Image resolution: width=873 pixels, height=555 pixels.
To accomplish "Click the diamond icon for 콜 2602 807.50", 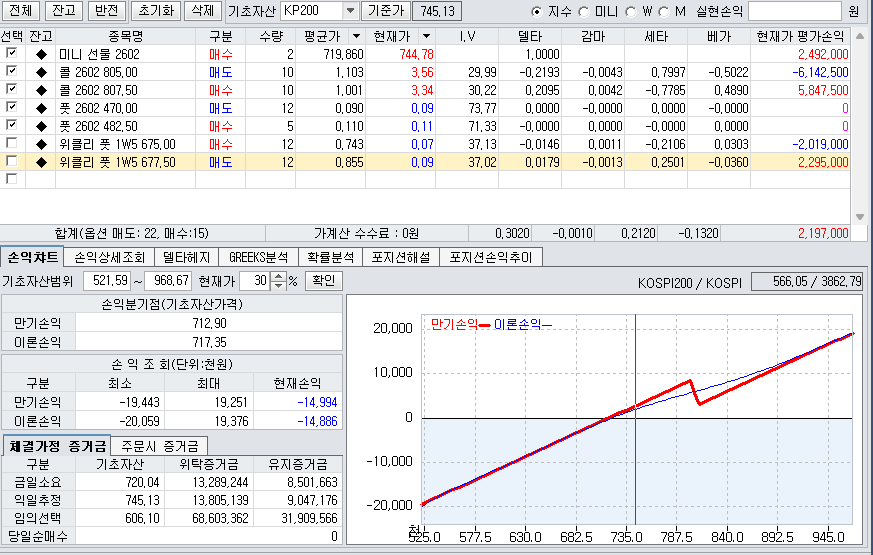I will pyautogui.click(x=41, y=91).
